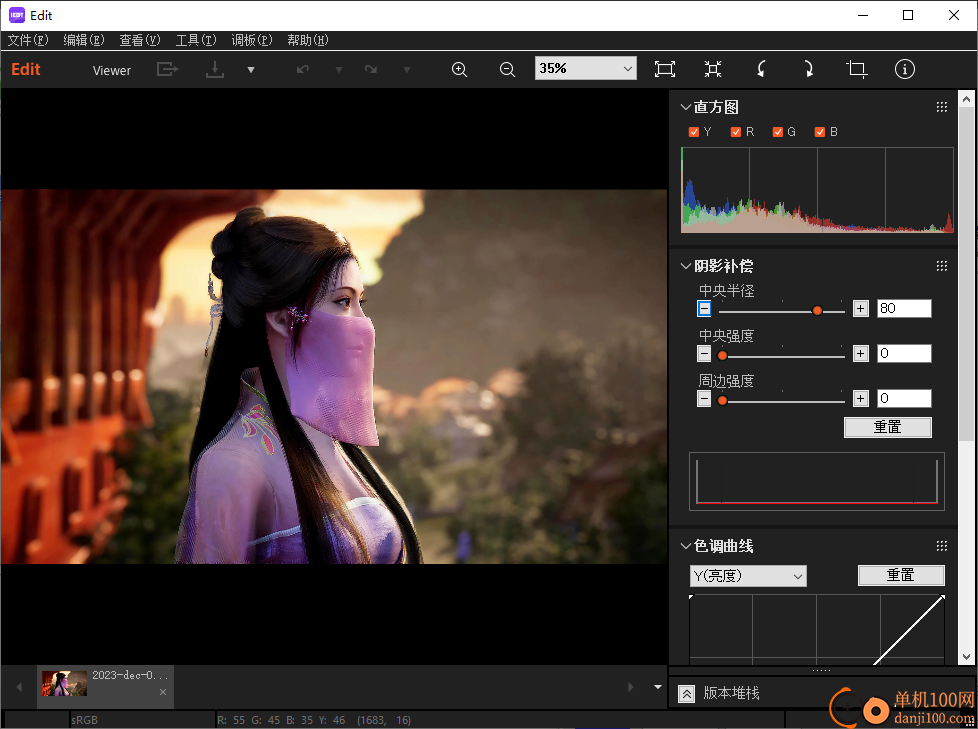Open shadow compensation panel grip menu
Image resolution: width=978 pixels, height=729 pixels.
tap(942, 266)
